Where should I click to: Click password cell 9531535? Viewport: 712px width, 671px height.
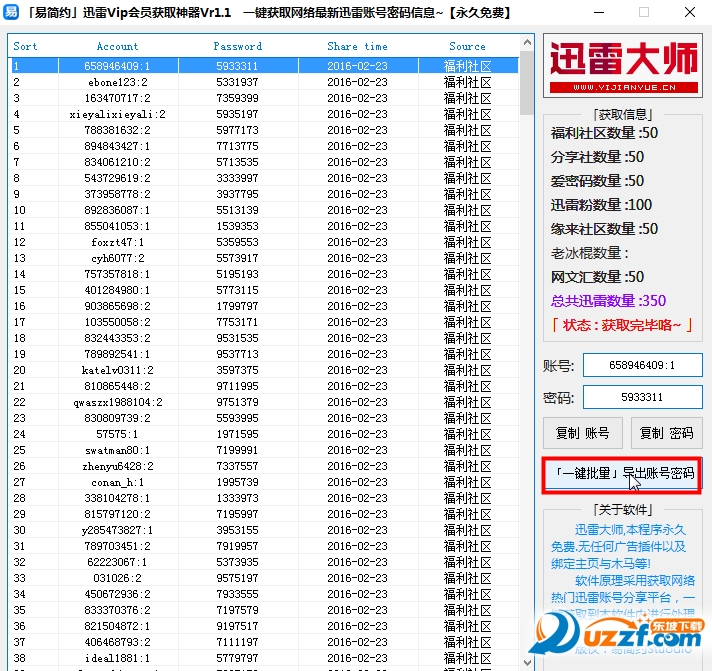tap(237, 338)
